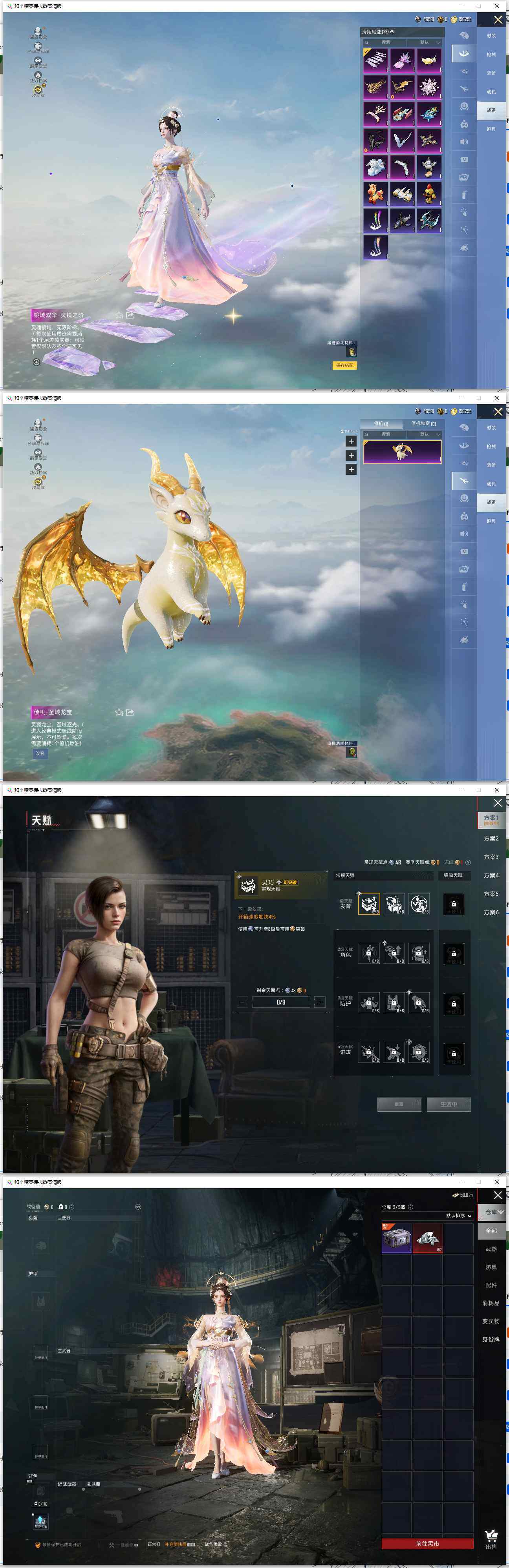Image resolution: width=509 pixels, height=1568 pixels.
Task: Switch to 道具 tab in the 僚机 window
Action: click(x=491, y=521)
